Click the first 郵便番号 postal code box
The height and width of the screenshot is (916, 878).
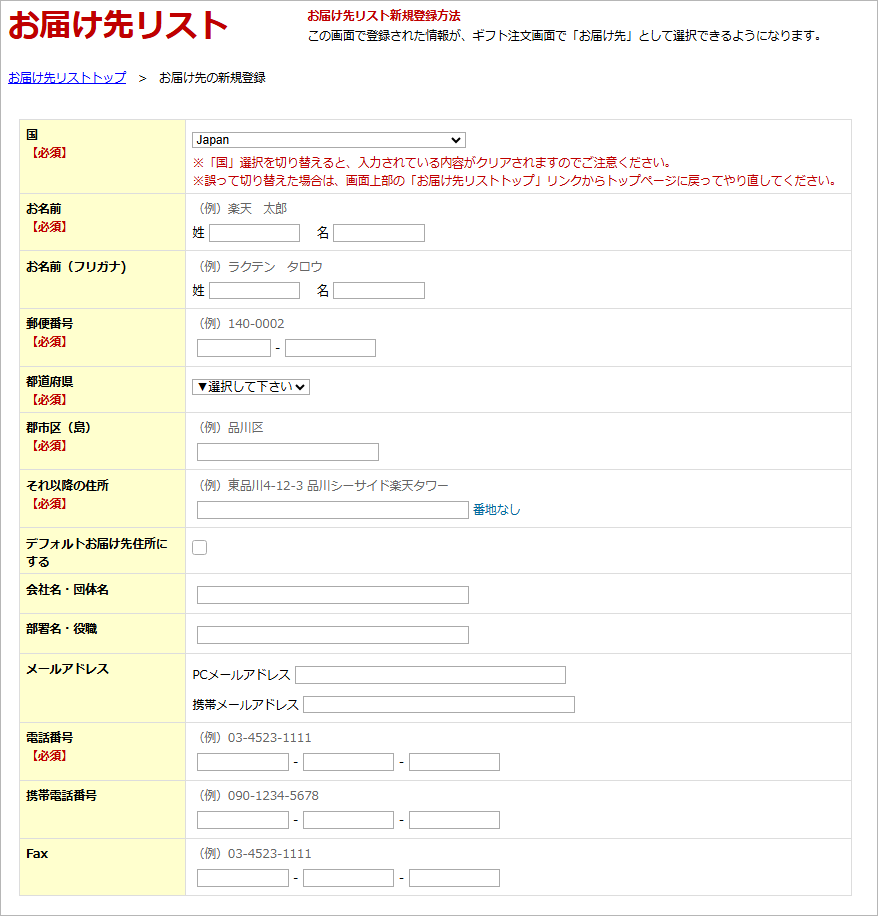tap(232, 347)
